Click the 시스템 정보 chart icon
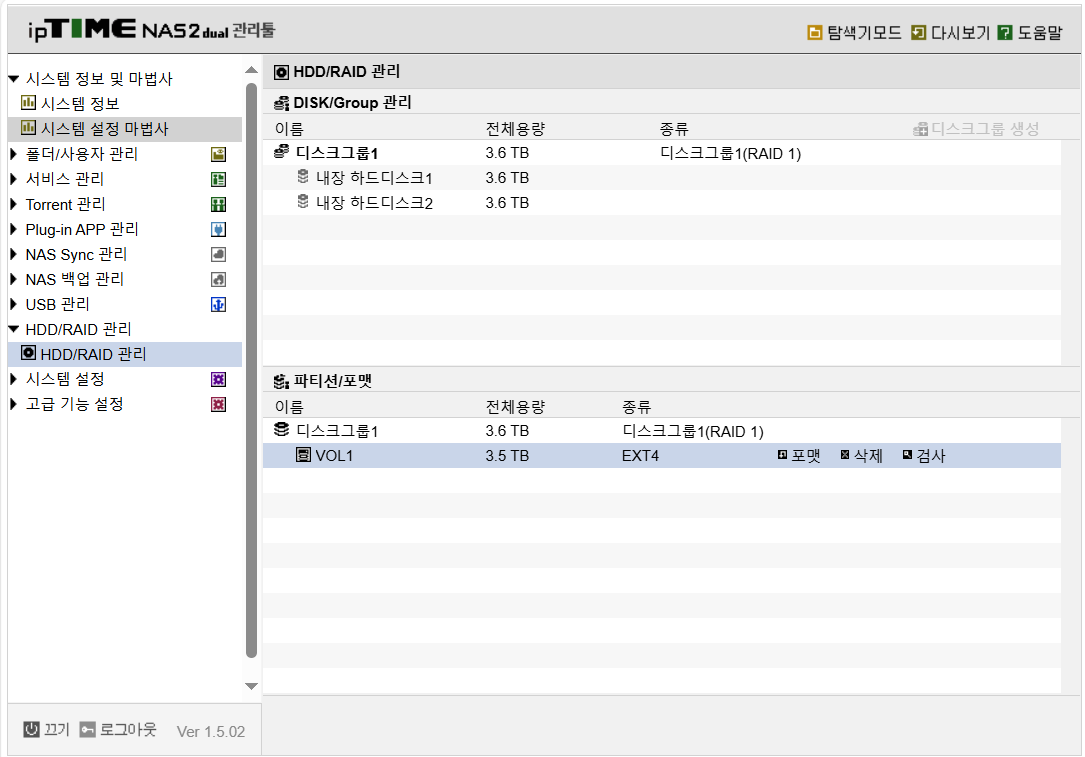Viewport: 1085px width, 757px height. tap(28, 103)
